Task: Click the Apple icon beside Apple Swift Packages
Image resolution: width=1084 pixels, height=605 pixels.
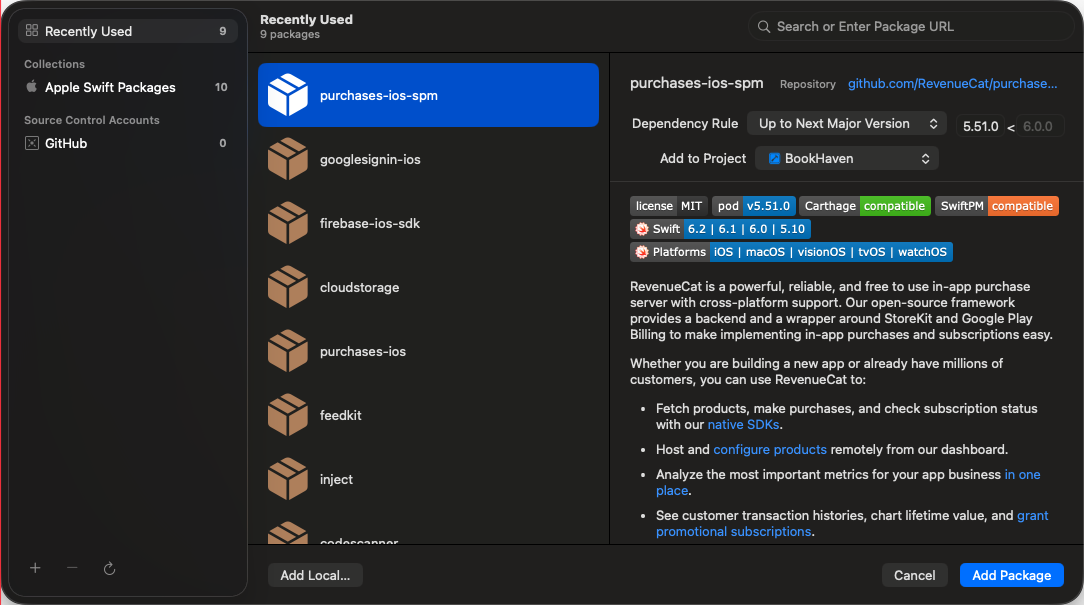Action: click(30, 87)
